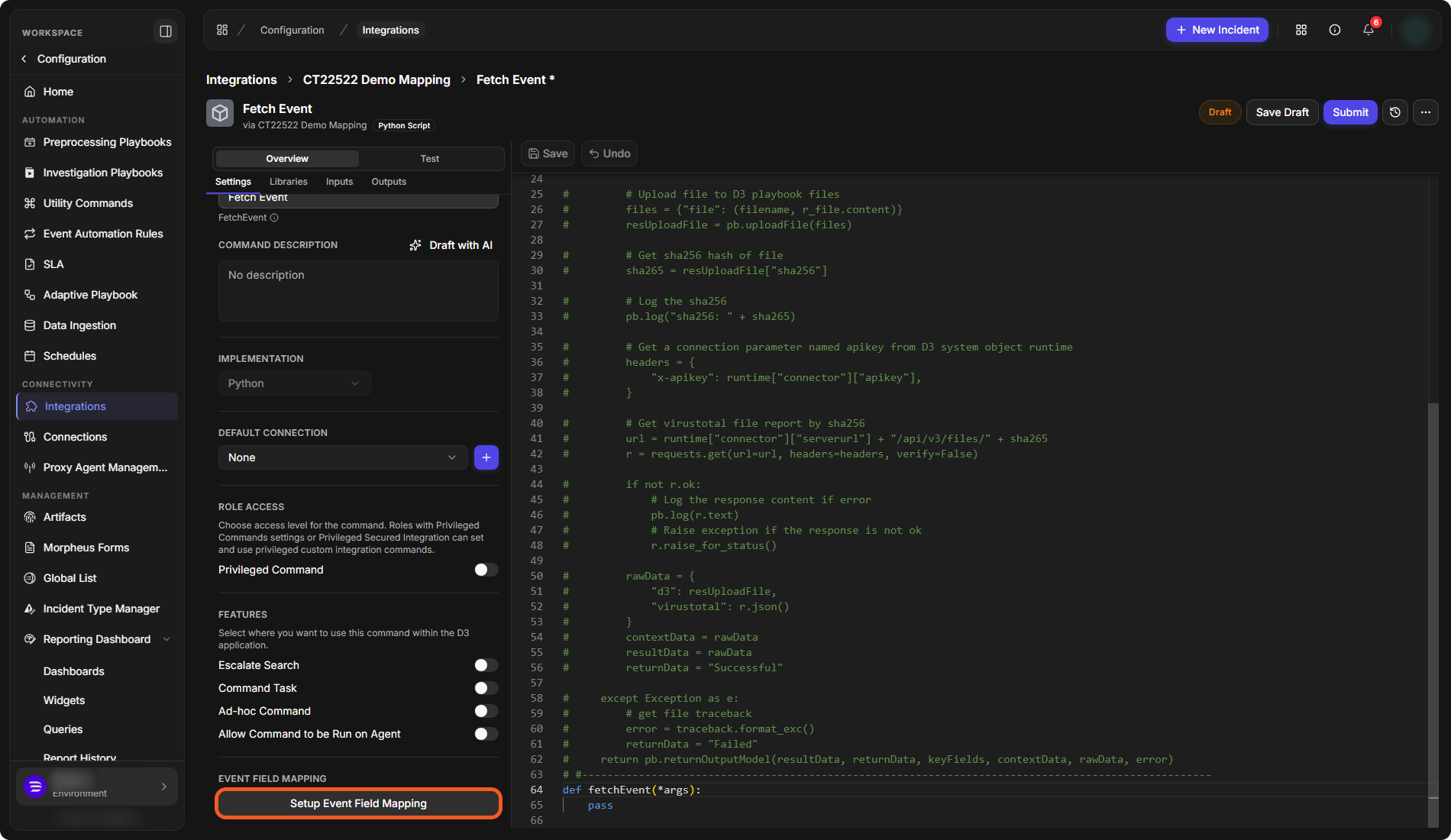
Task: Expand the Environment selector chevron
Action: [164, 787]
